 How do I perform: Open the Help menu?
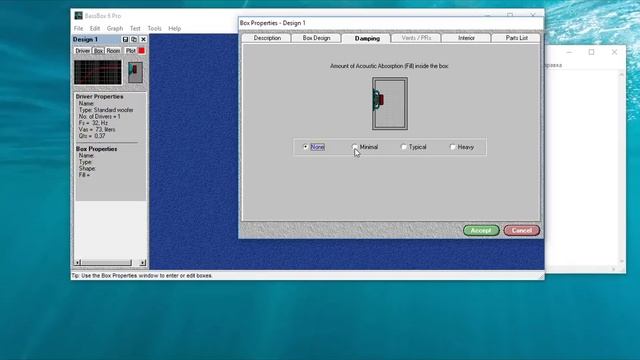174,29
